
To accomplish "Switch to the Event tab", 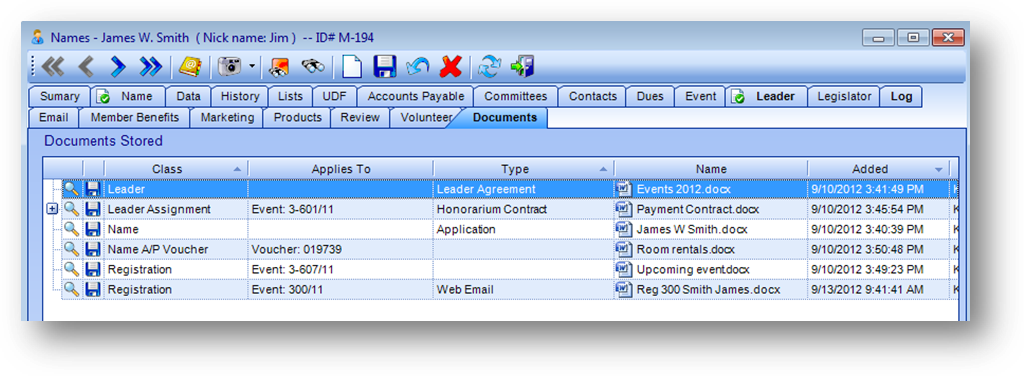I will pos(700,97).
